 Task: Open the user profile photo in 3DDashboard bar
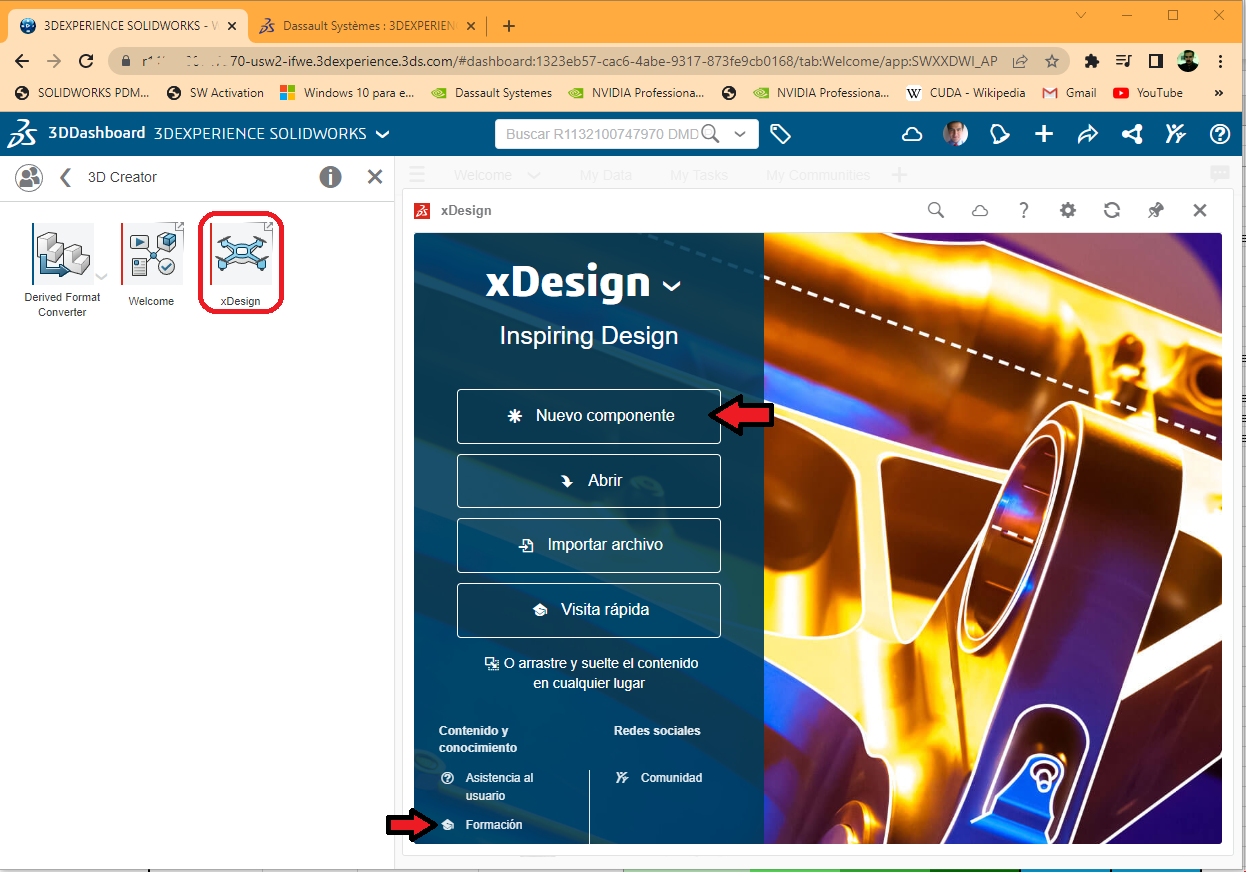[956, 134]
